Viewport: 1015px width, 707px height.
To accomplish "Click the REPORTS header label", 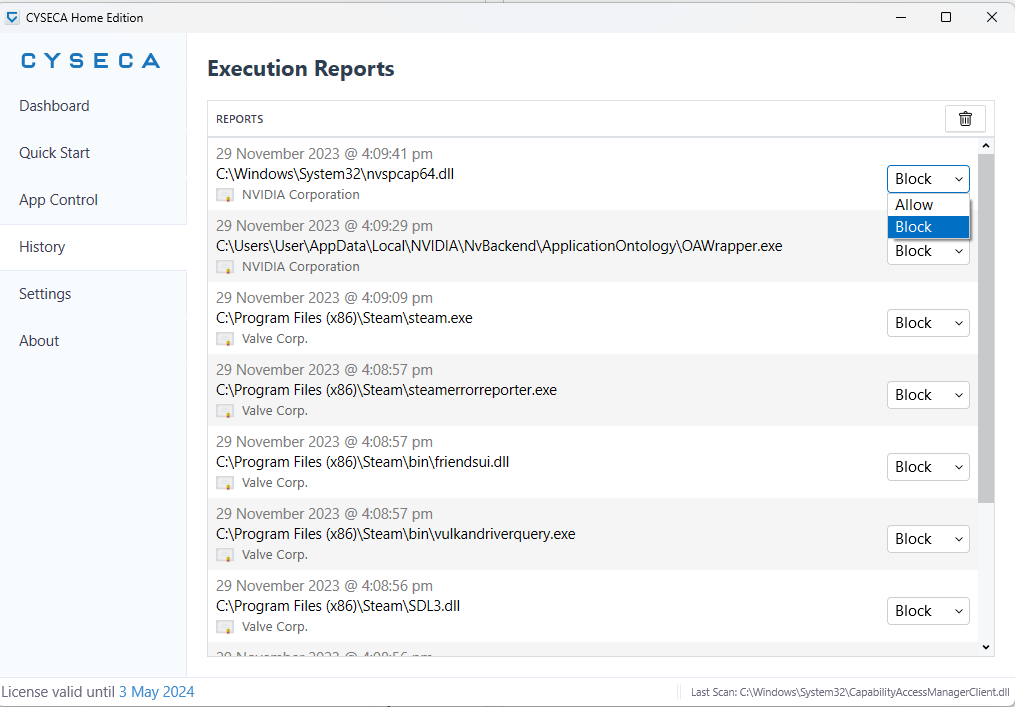I will (x=240, y=119).
